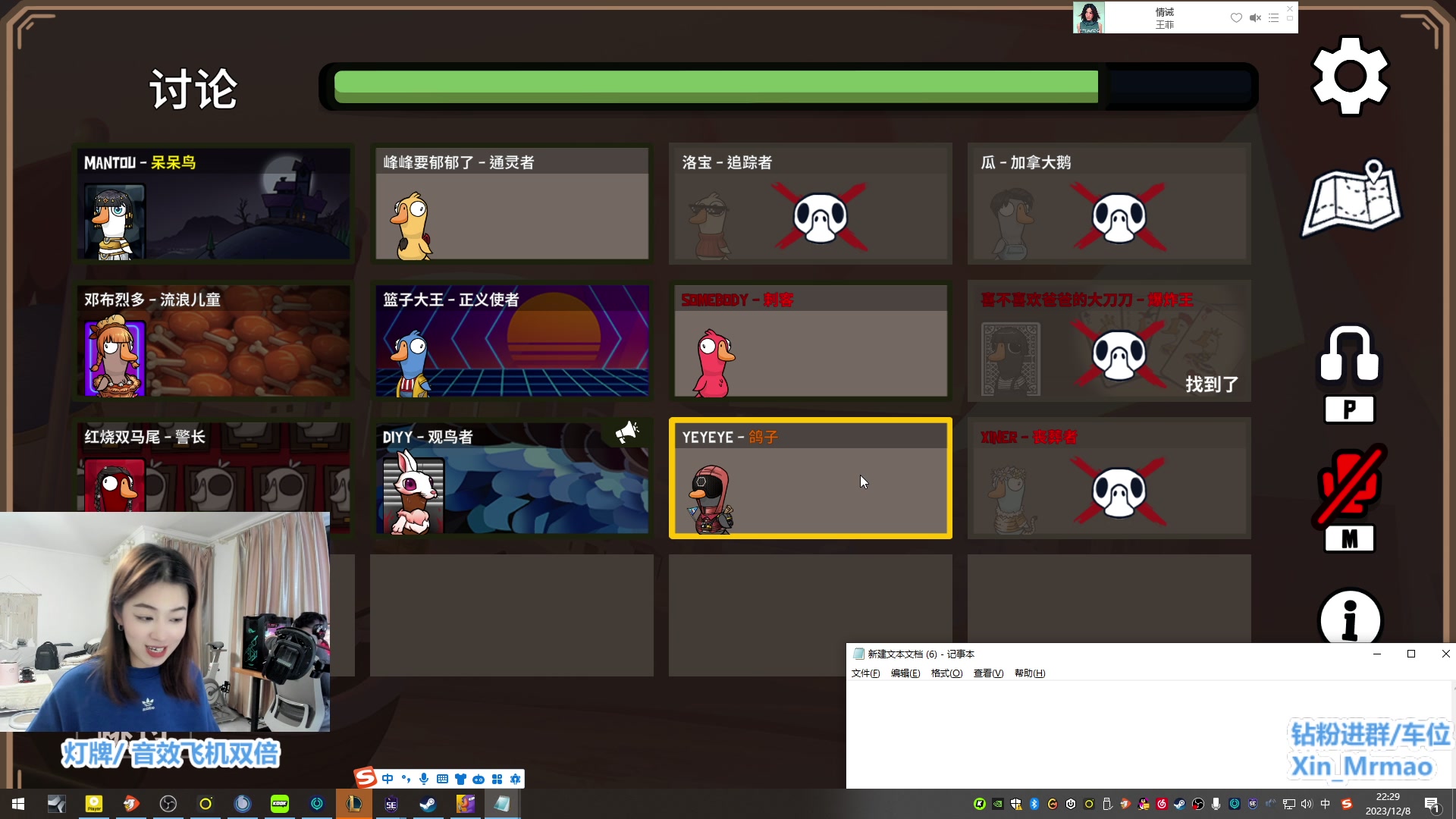Click microphone voice input on Sogou toolbar

[x=424, y=779]
